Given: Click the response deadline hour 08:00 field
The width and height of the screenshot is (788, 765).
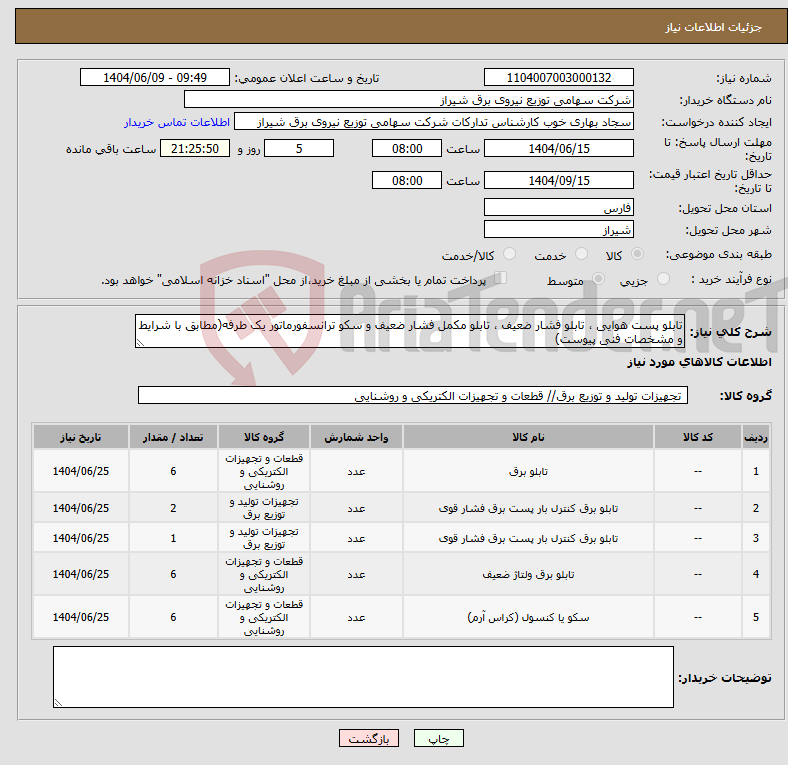Looking at the screenshot, I should pyautogui.click(x=407, y=148).
